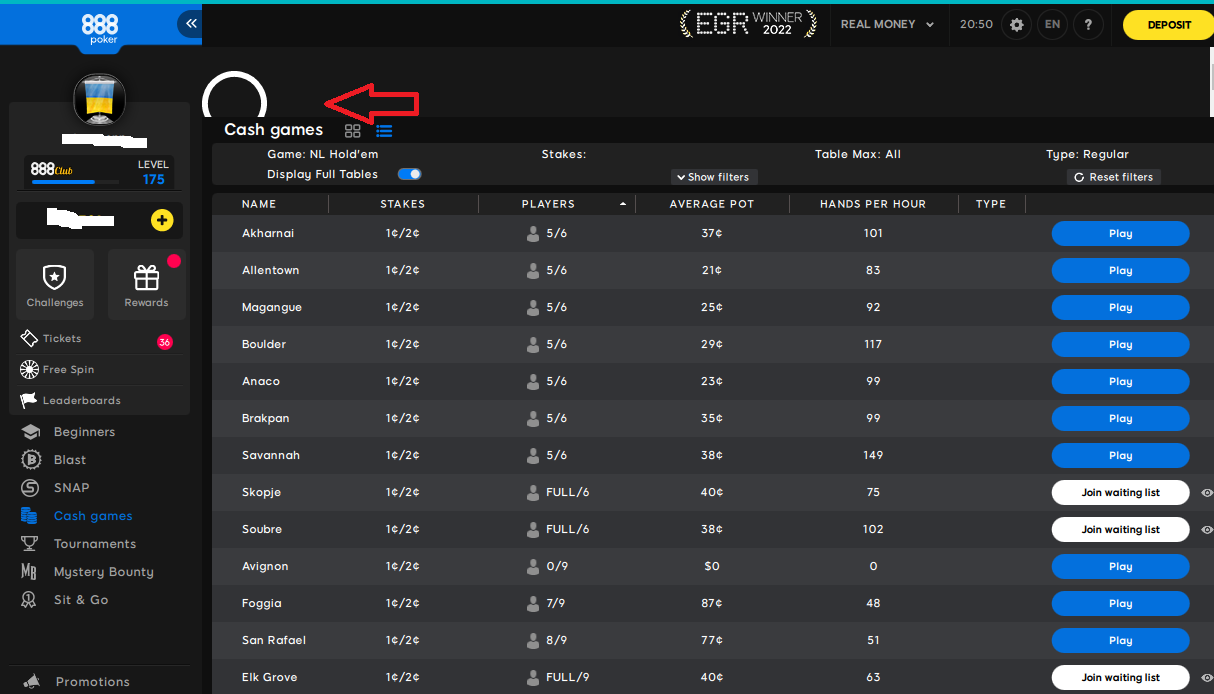Sort table by AVERAGE POT column

tap(712, 204)
